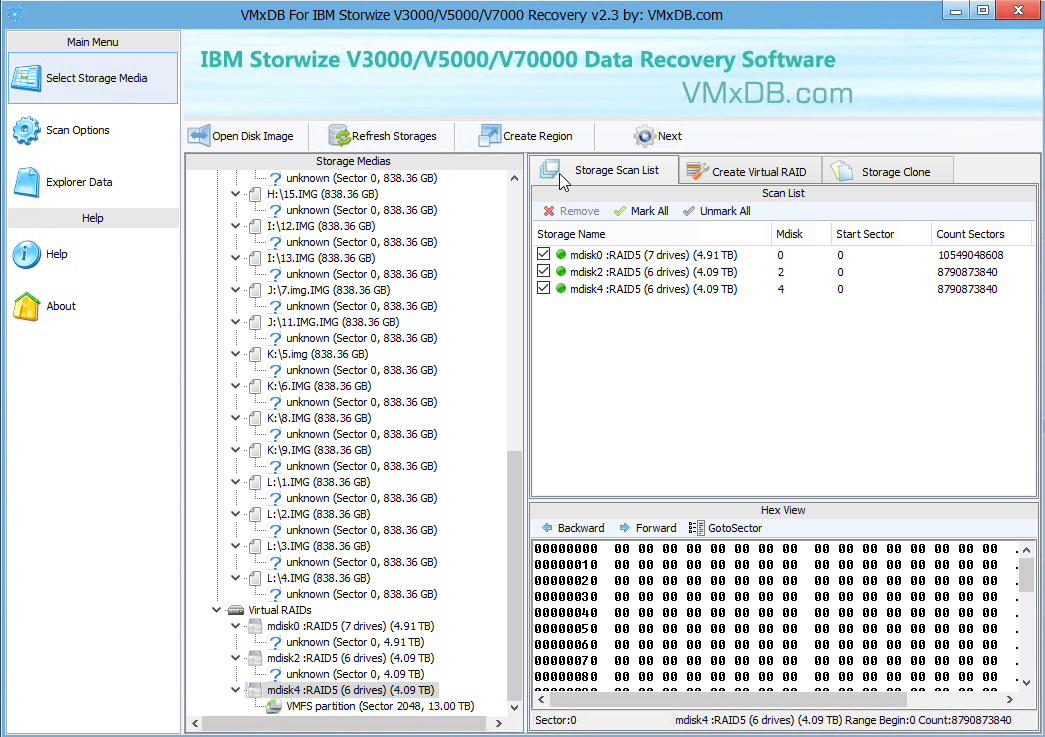This screenshot has height=737, width=1045.
Task: Click file icon next to H:\15.IMG
Action: (255, 195)
